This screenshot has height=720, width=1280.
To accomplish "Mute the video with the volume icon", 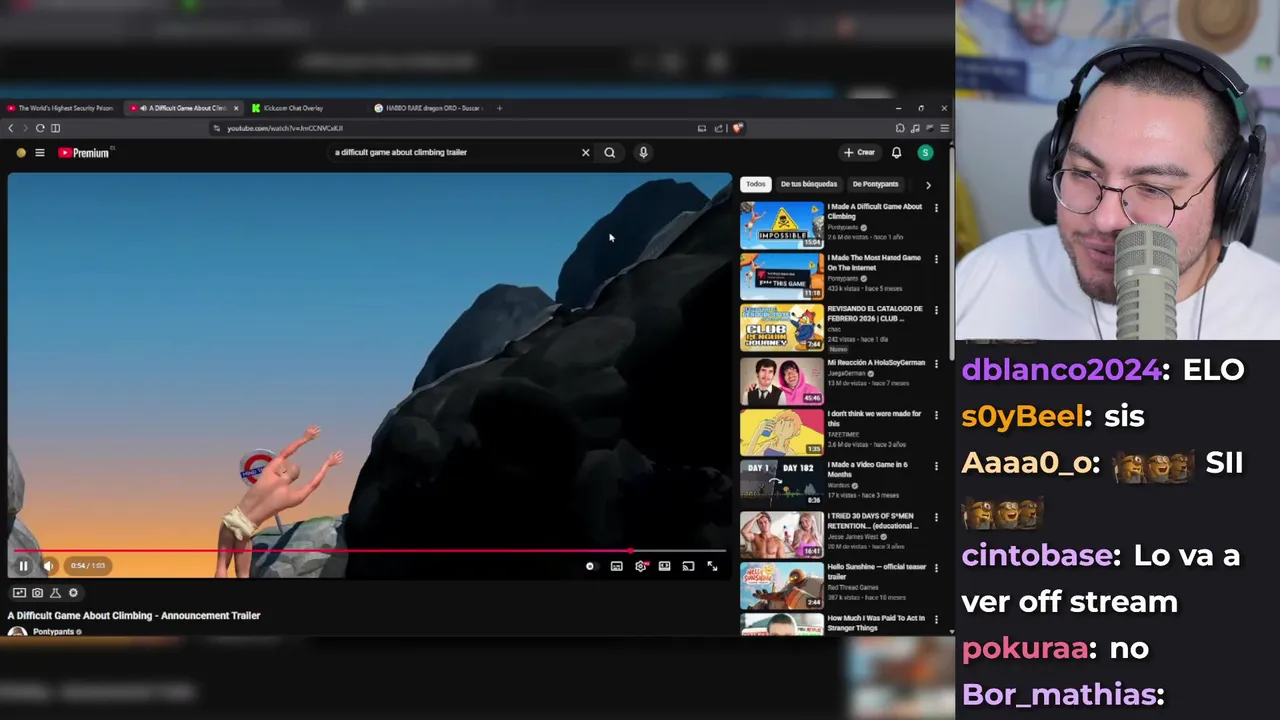I will click(48, 566).
